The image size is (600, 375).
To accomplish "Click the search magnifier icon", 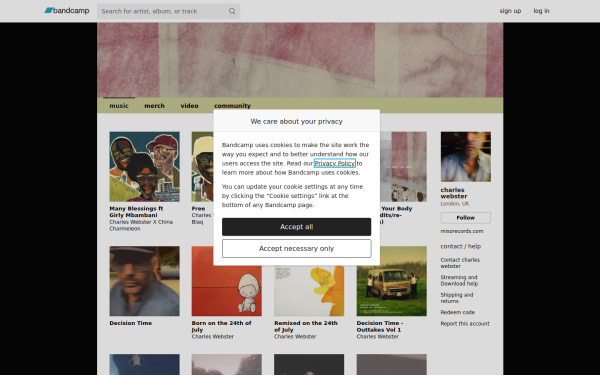I will [232, 11].
